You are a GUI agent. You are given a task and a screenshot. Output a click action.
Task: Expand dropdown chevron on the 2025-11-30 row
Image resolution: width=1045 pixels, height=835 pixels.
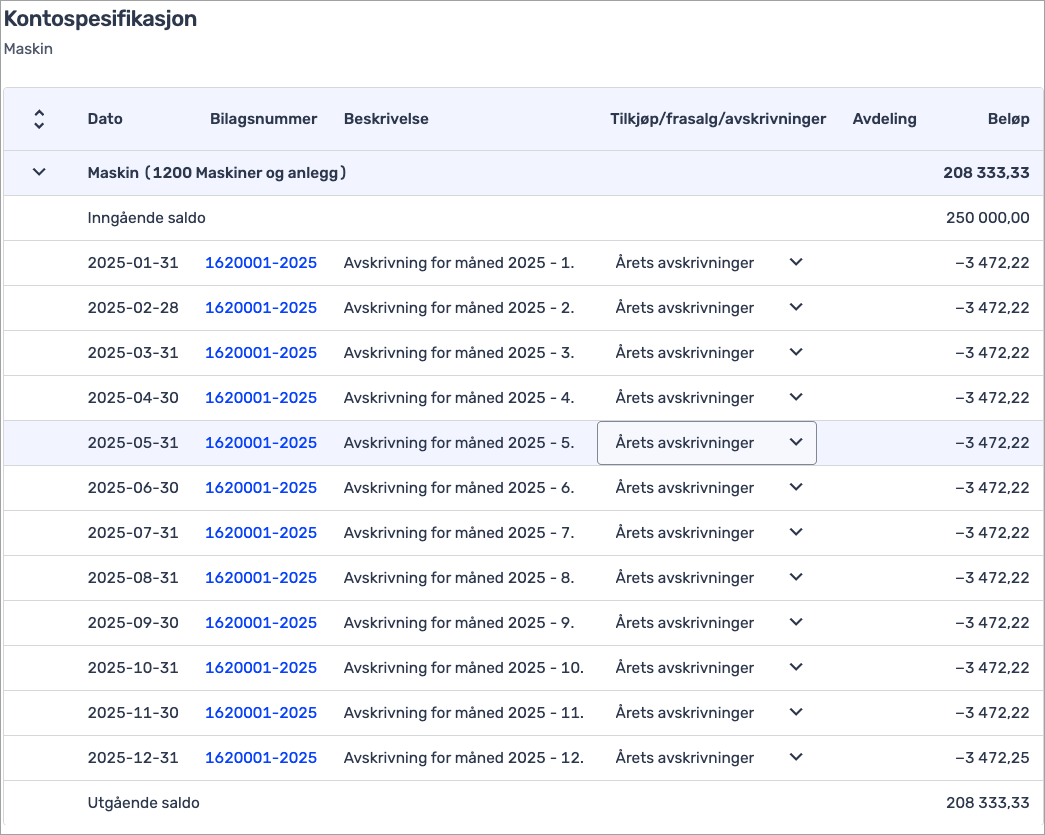[796, 712]
